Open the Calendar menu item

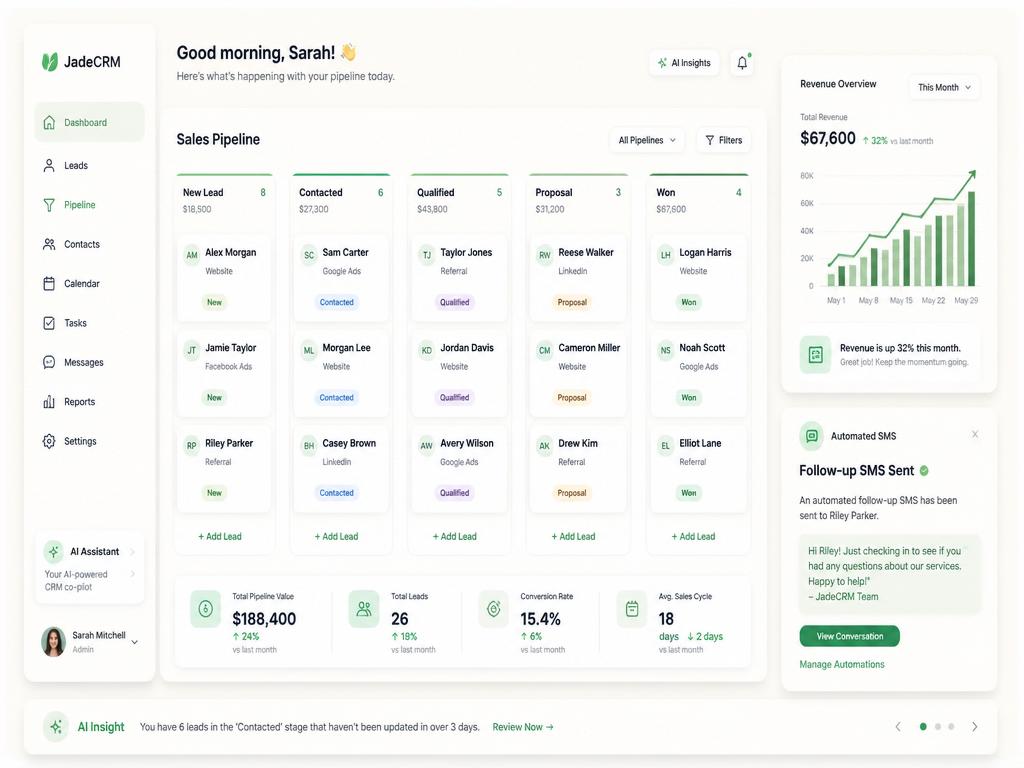[89, 283]
